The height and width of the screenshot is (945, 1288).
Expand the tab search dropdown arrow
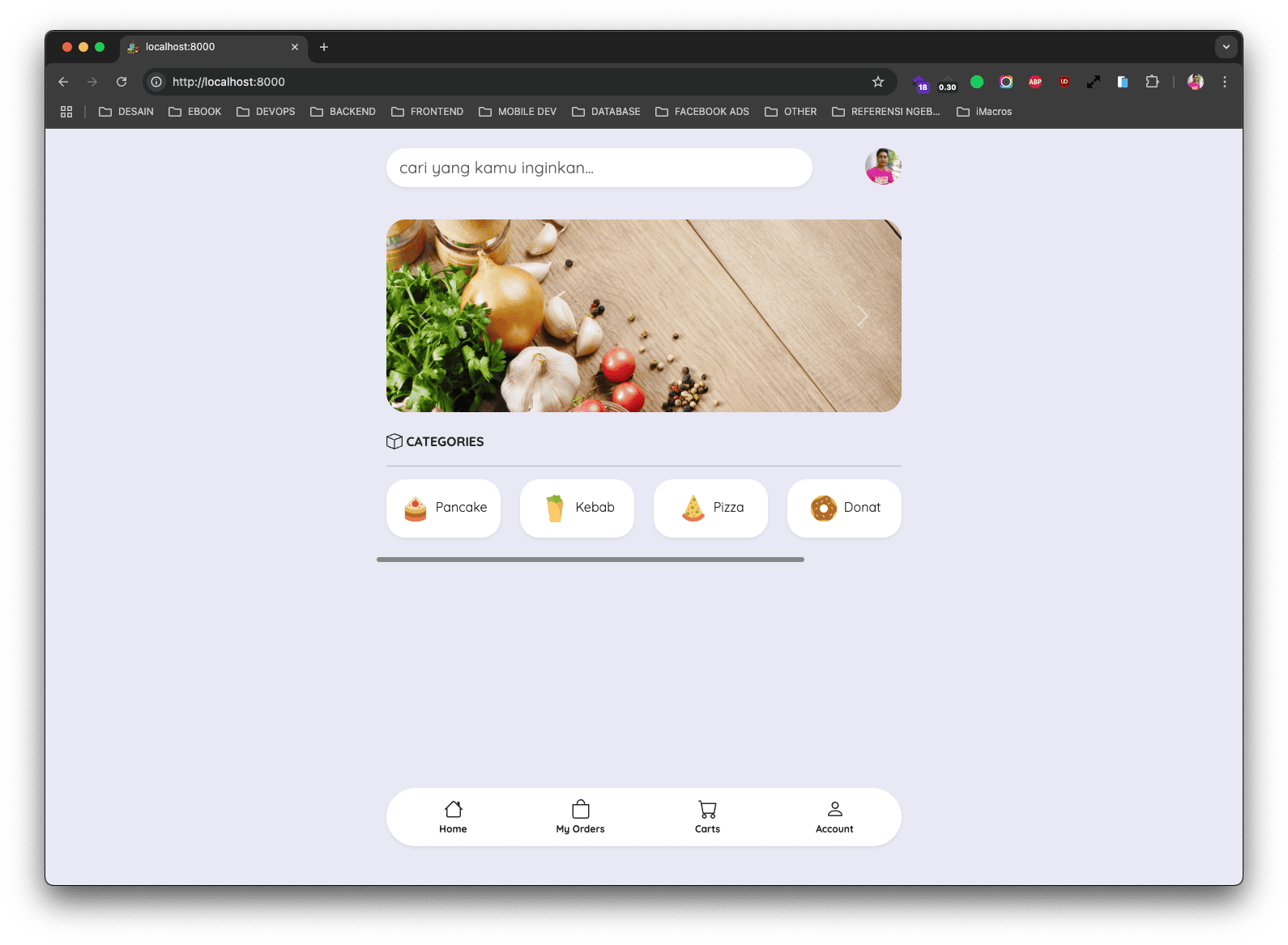click(x=1226, y=47)
